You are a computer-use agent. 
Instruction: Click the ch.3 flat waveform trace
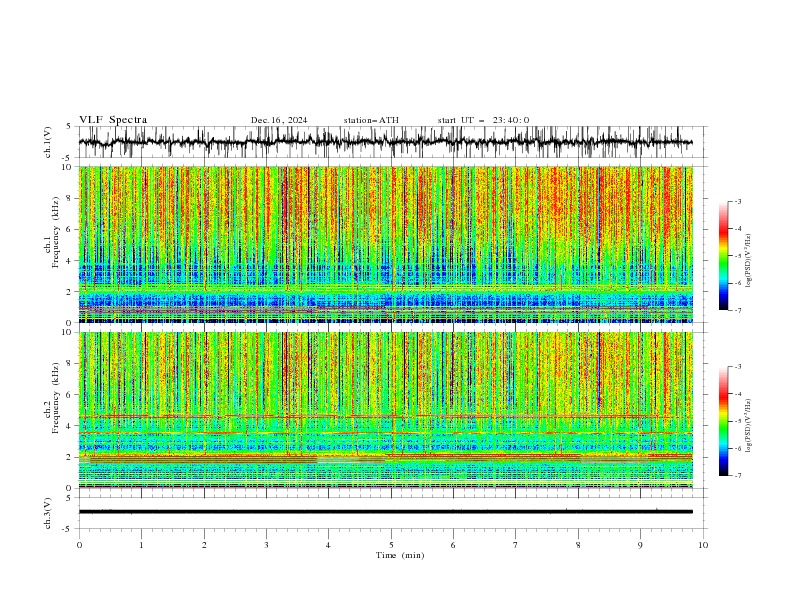385,512
